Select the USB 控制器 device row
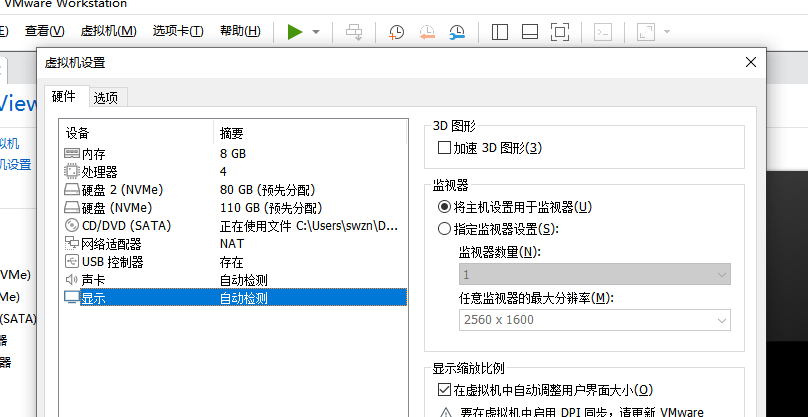Image resolution: width=808 pixels, height=417 pixels. point(234,262)
